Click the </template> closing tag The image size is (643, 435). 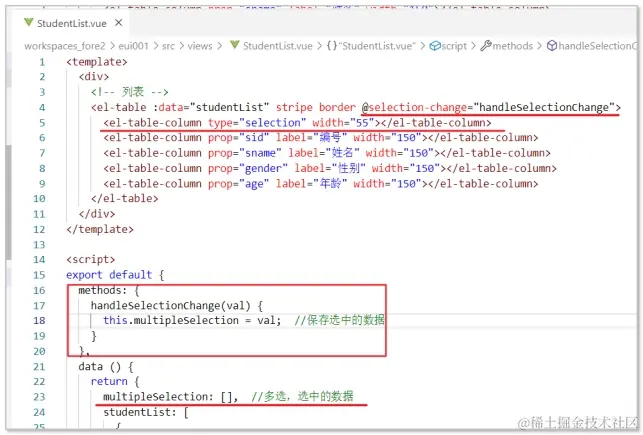click(100, 229)
